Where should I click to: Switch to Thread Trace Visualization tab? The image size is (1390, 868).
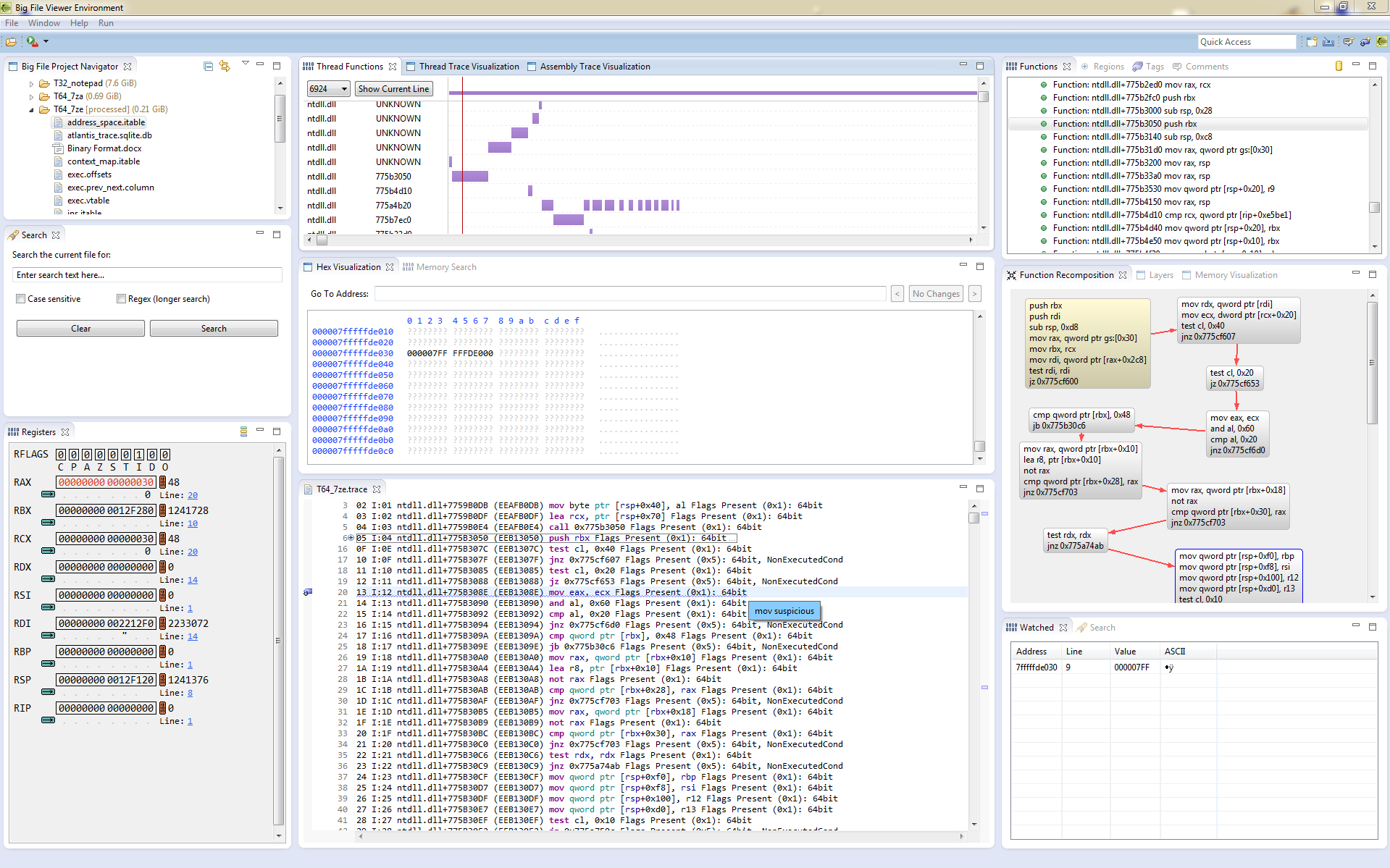coord(463,67)
